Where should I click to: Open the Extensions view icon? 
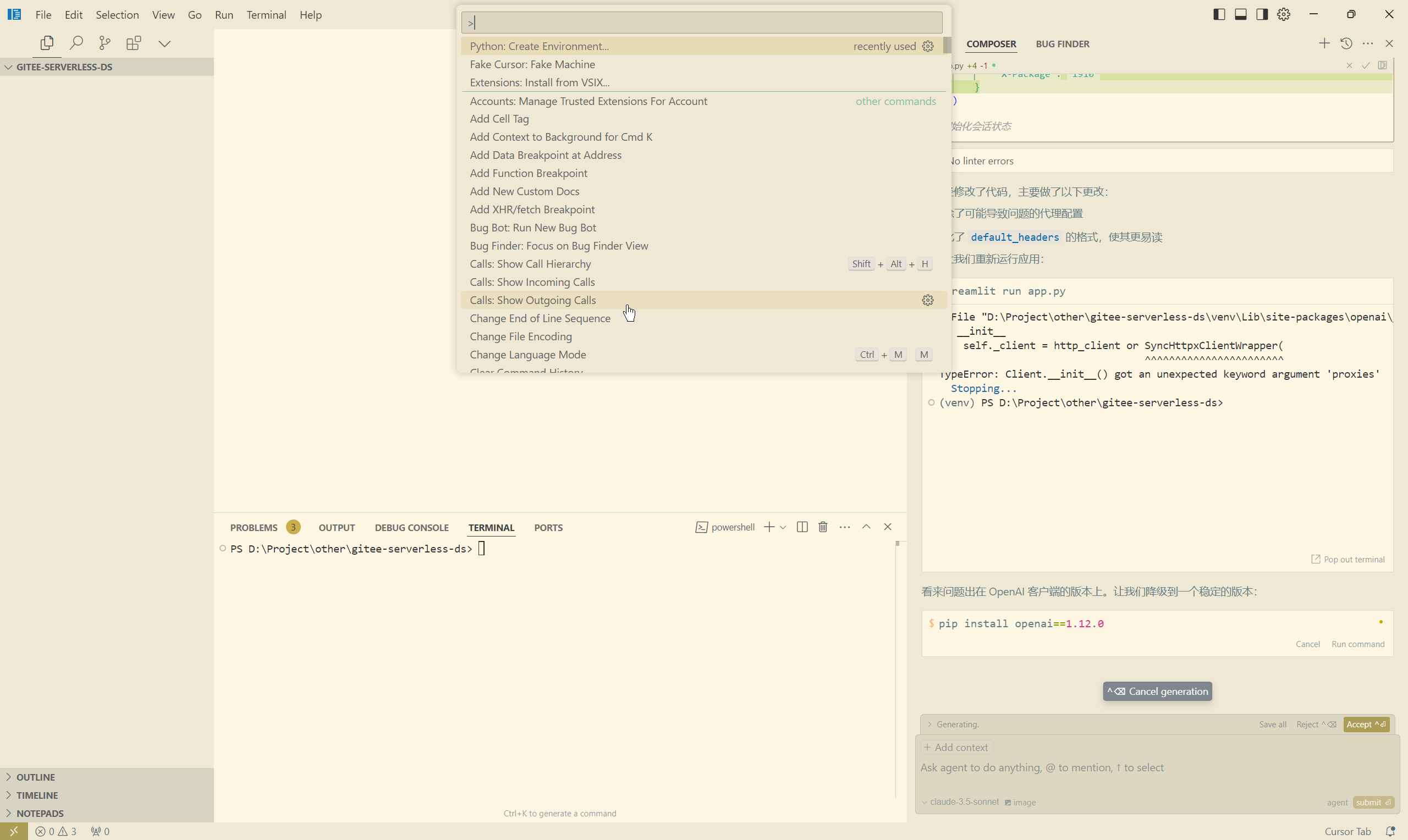[x=134, y=43]
